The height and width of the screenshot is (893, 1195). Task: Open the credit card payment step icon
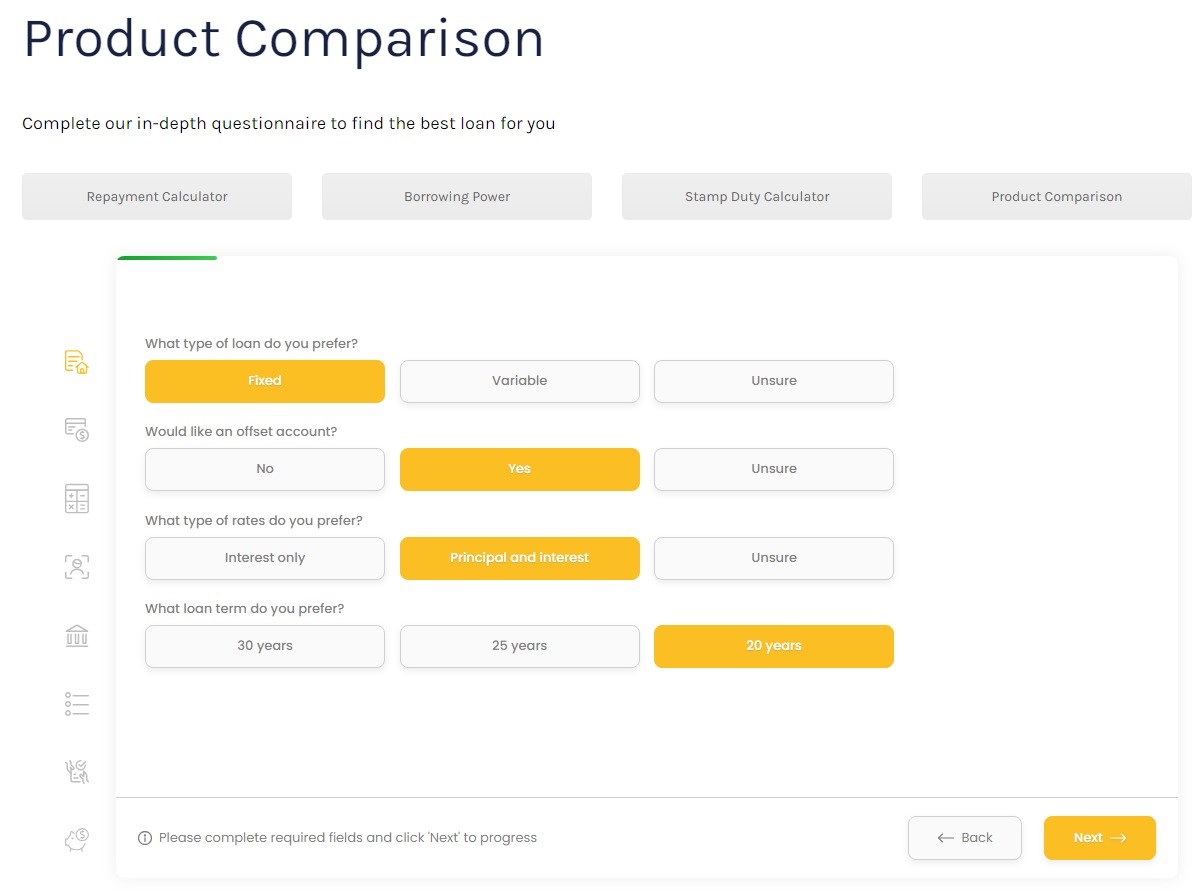(x=77, y=430)
